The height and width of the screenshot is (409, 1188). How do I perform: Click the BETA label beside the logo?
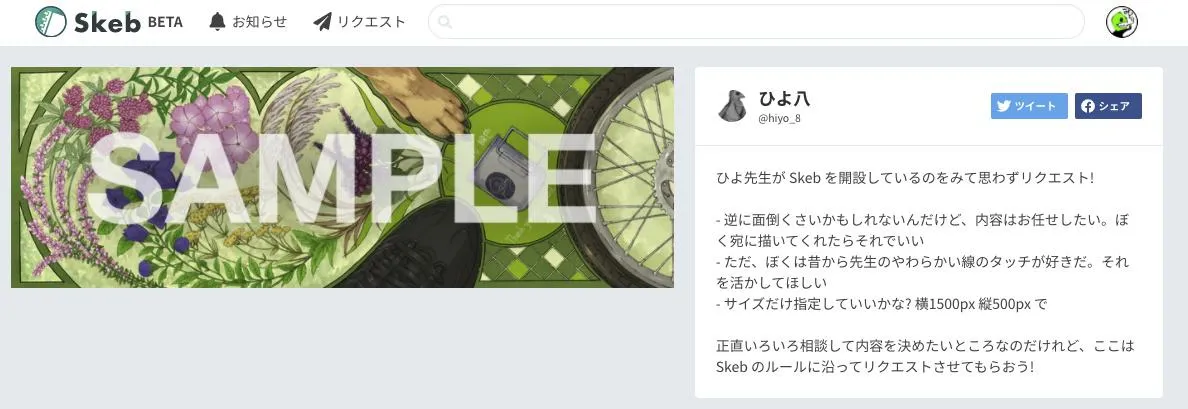coord(165,23)
